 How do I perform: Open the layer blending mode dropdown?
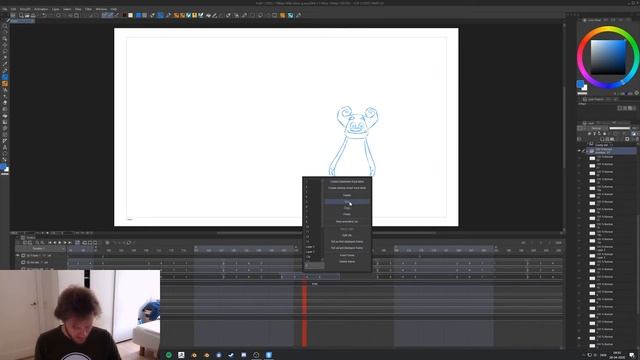pyautogui.click(x=597, y=128)
